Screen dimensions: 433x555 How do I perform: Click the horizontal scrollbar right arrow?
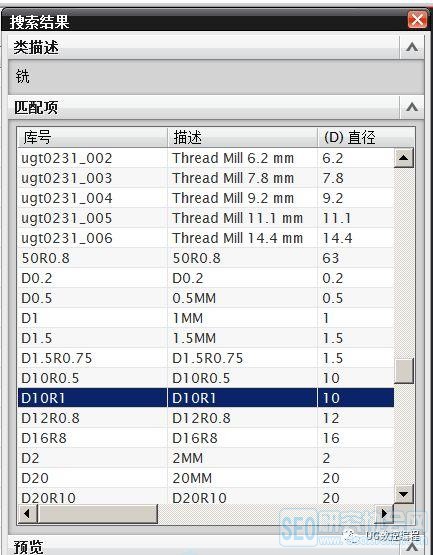coord(384,513)
